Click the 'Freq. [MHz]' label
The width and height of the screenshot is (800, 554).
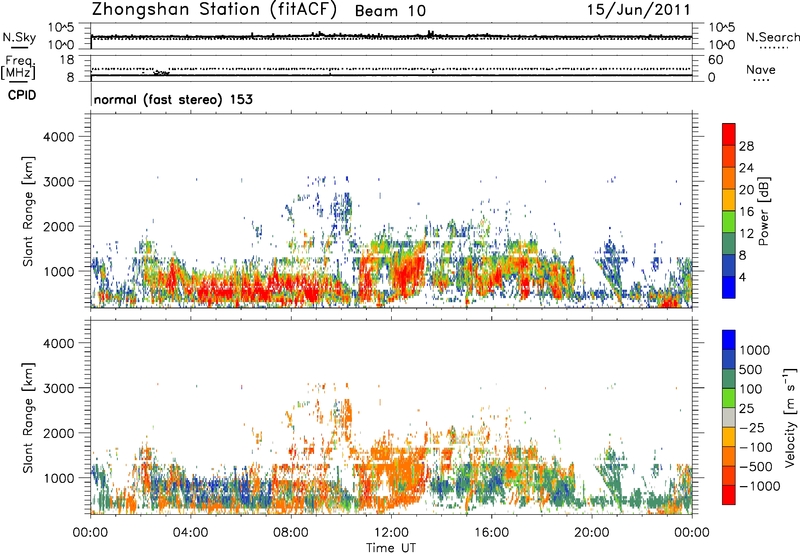pos(19,68)
